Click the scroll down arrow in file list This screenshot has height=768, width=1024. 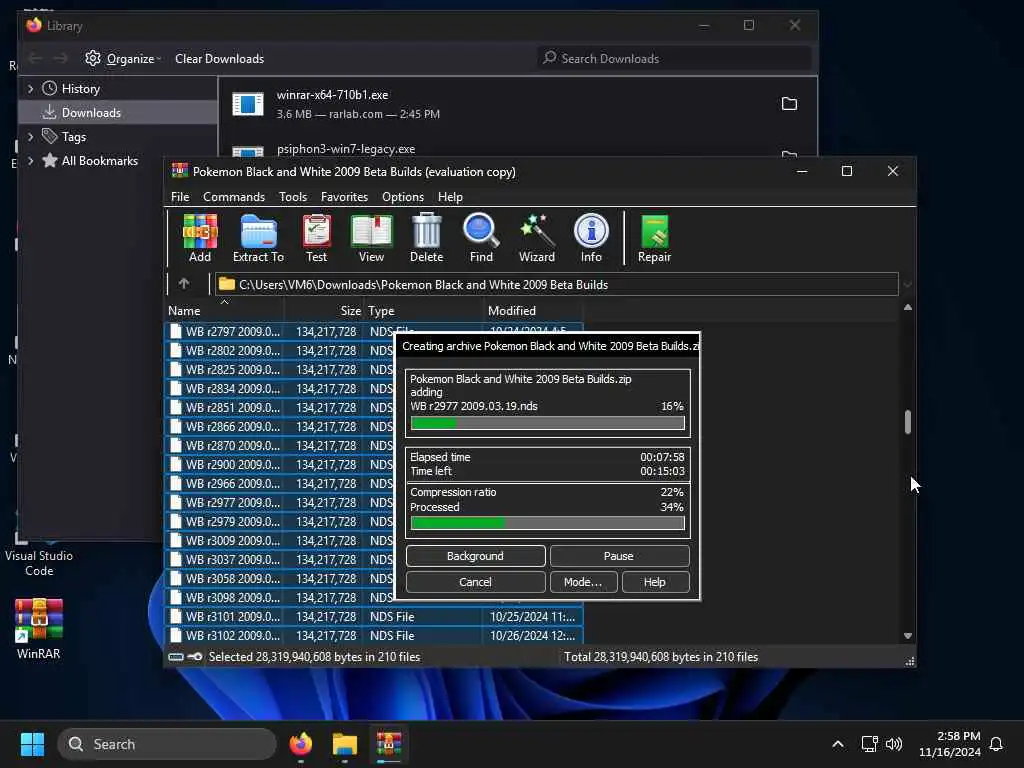point(908,636)
